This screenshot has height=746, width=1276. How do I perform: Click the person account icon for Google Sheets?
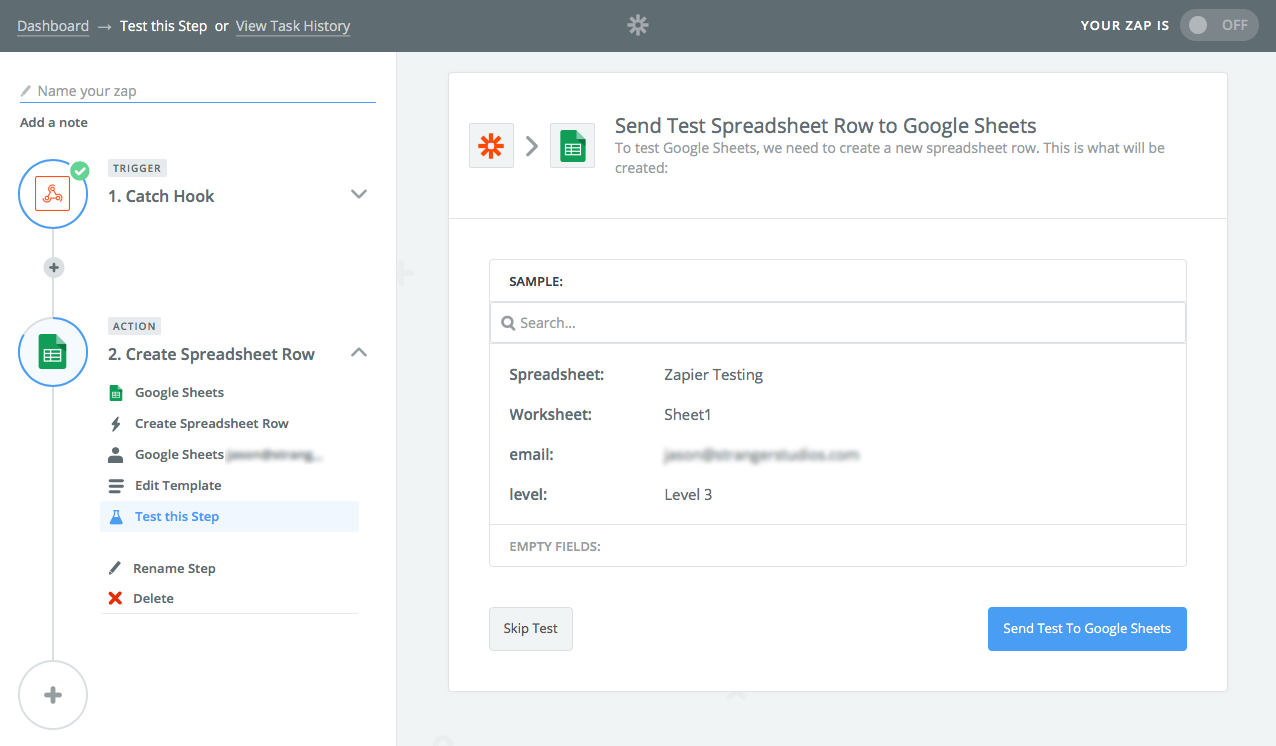tap(116, 455)
